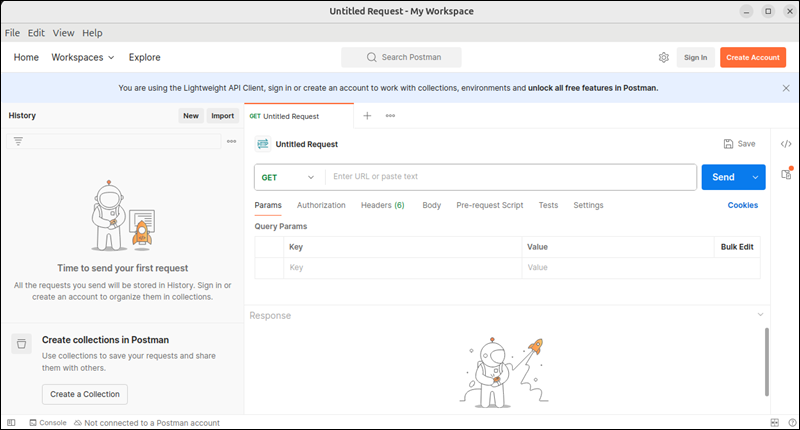Viewport: 800px width, 430px height.
Task: Click the response pane vertical scrollbar
Action: 766,362
